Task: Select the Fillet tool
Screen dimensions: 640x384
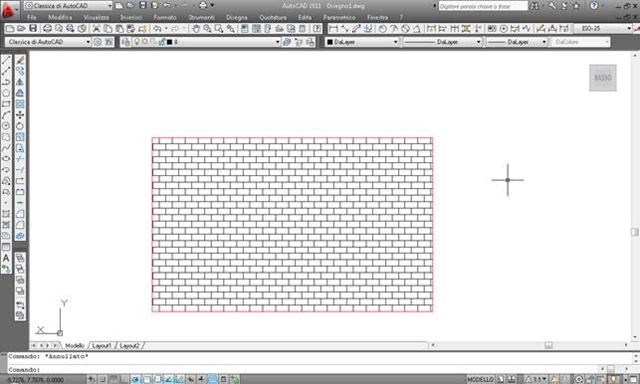Action: [x=20, y=225]
